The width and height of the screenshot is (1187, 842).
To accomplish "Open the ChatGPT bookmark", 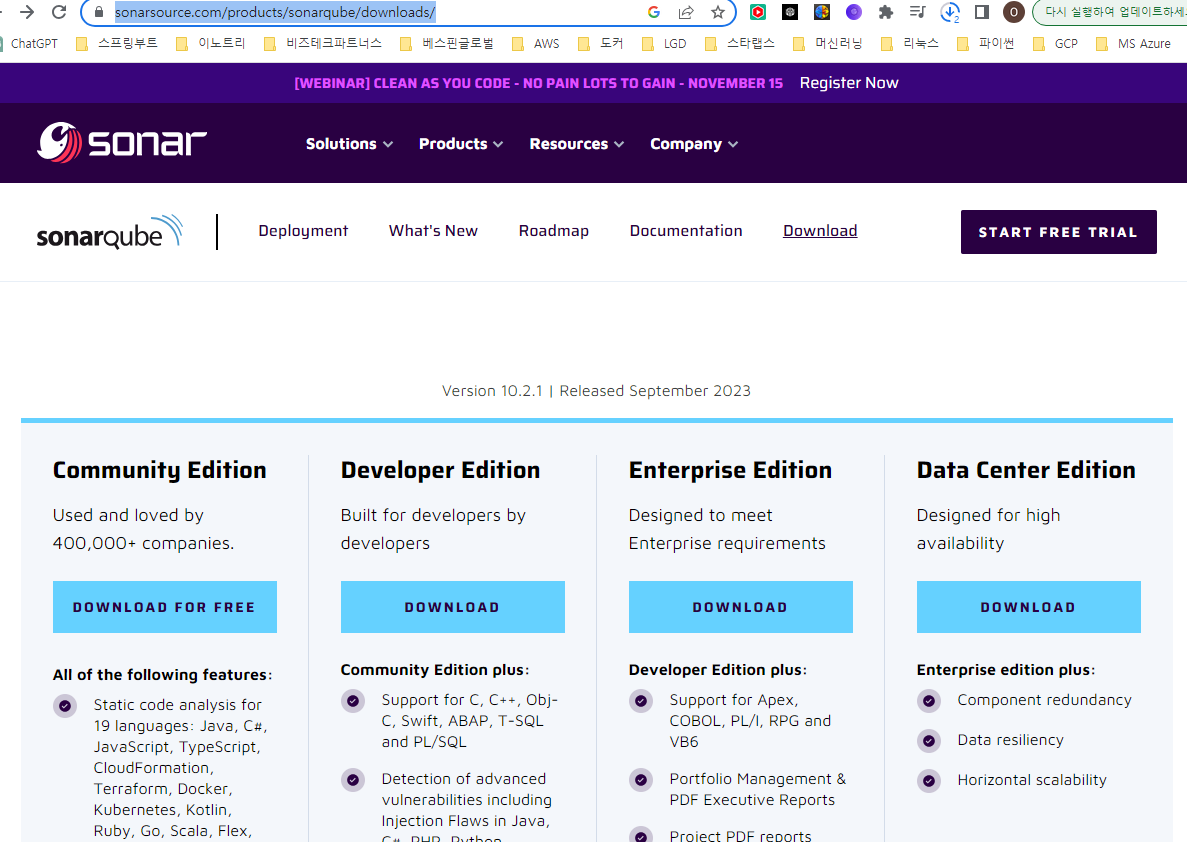I will pos(29,44).
